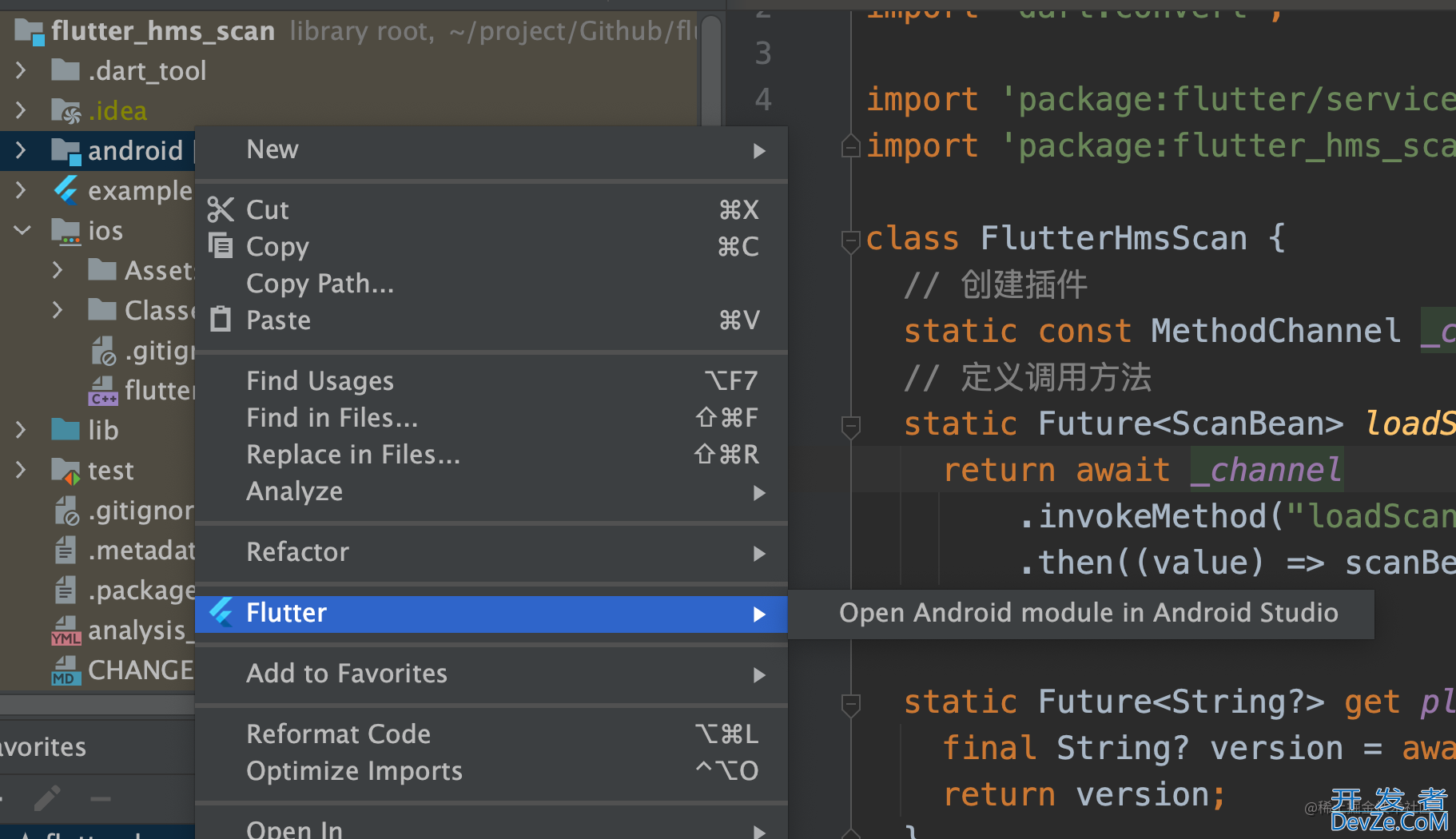The height and width of the screenshot is (839, 1456).
Task: Expand the Classes folder
Action: [x=58, y=310]
